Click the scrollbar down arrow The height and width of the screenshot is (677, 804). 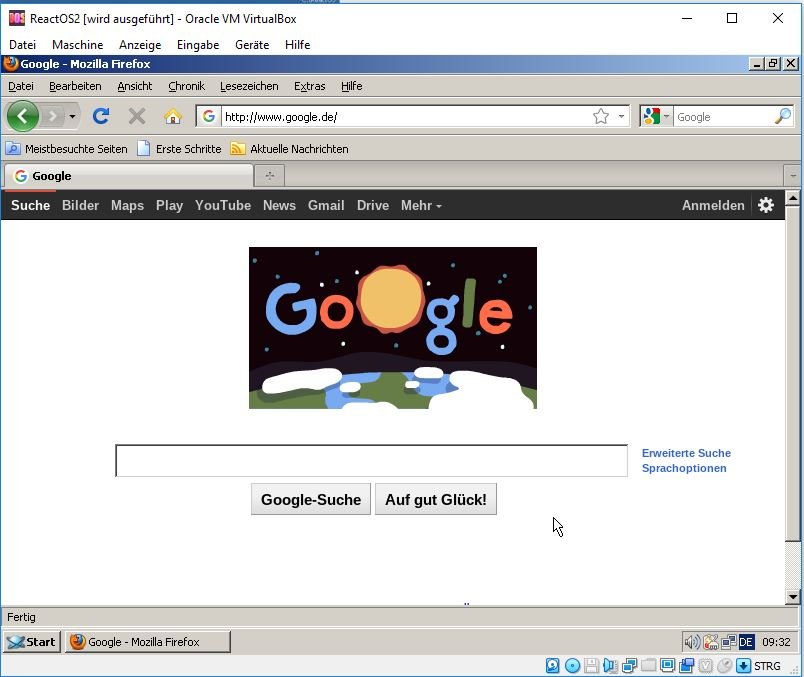pyautogui.click(x=793, y=596)
